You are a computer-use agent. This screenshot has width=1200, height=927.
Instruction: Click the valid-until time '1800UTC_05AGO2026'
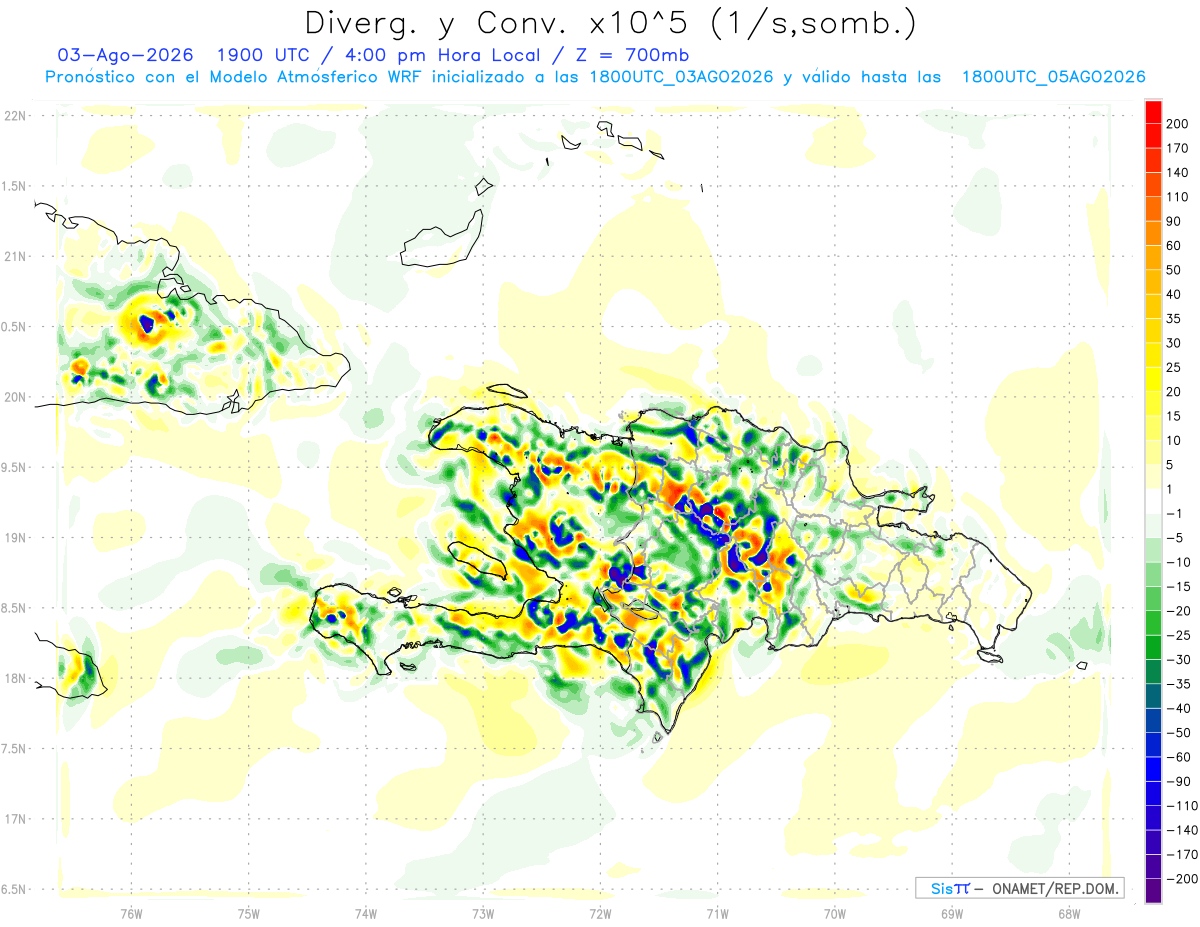coord(1053,77)
